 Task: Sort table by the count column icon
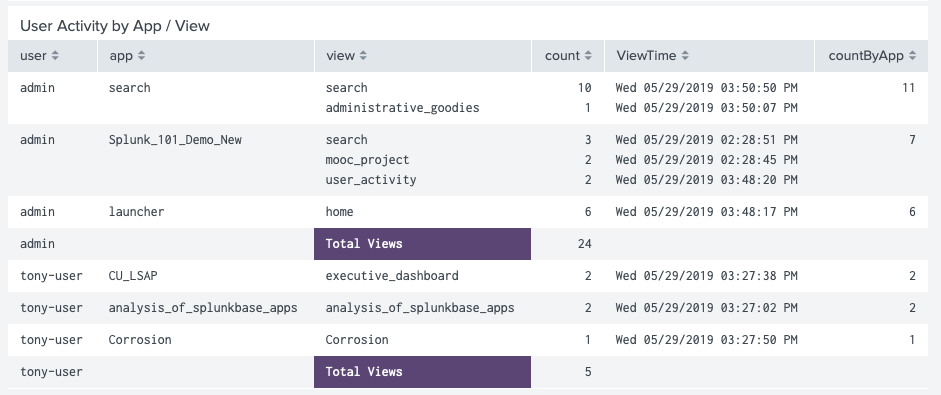(x=588, y=56)
